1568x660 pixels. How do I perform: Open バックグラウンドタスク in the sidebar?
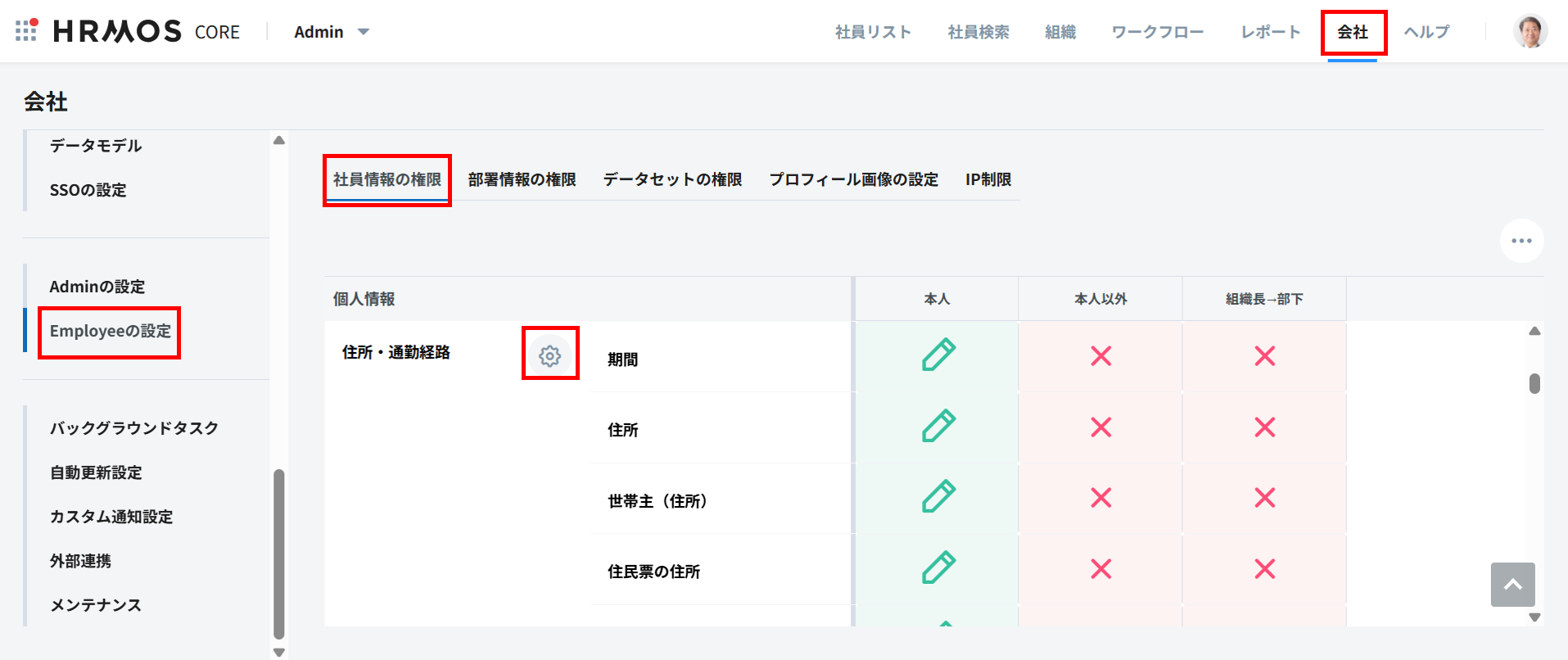[x=134, y=428]
